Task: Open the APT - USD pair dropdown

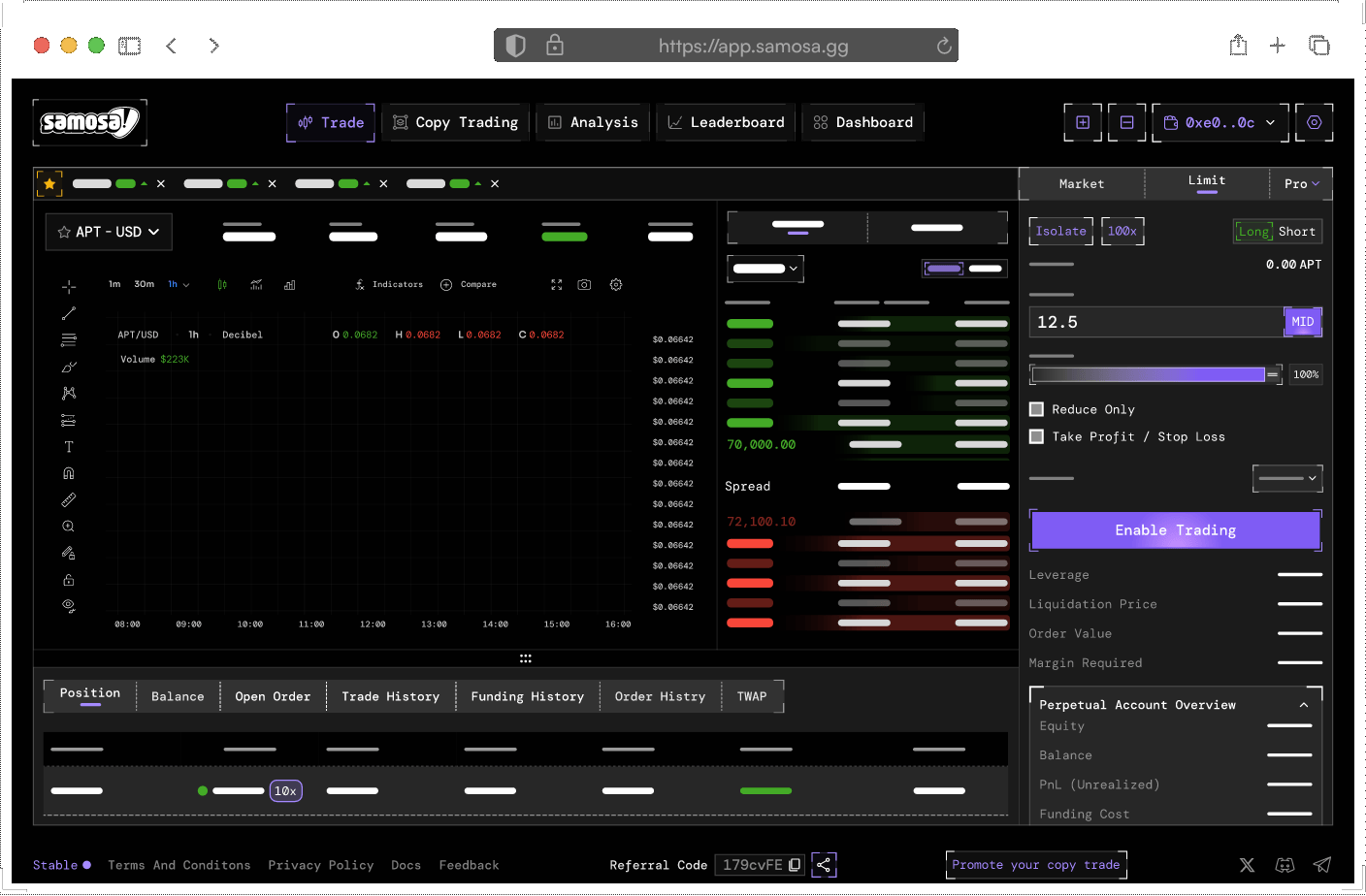Action: (x=109, y=232)
